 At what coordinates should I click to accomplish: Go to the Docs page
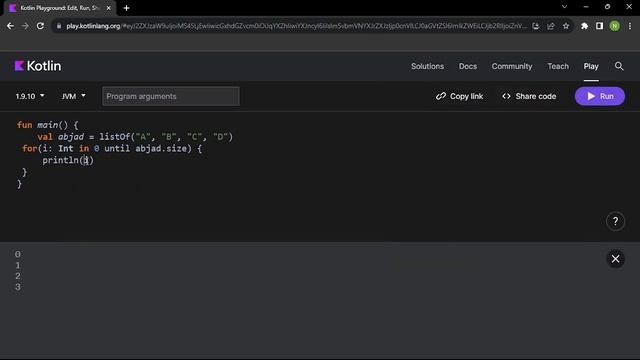(x=468, y=66)
